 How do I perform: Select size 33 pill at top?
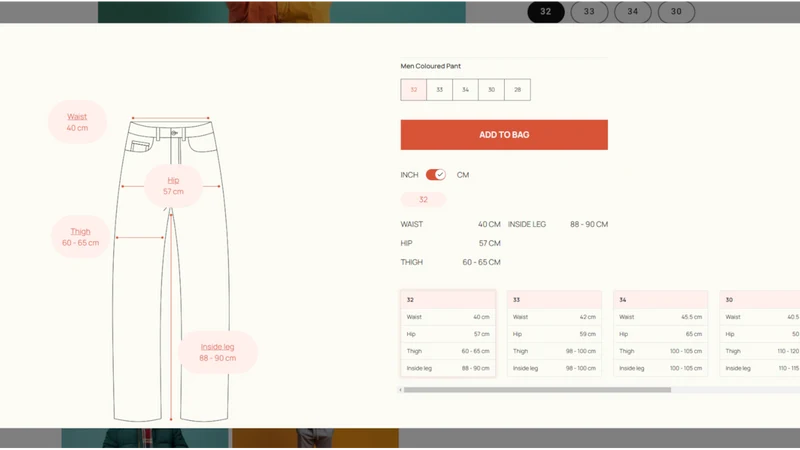pyautogui.click(x=589, y=12)
